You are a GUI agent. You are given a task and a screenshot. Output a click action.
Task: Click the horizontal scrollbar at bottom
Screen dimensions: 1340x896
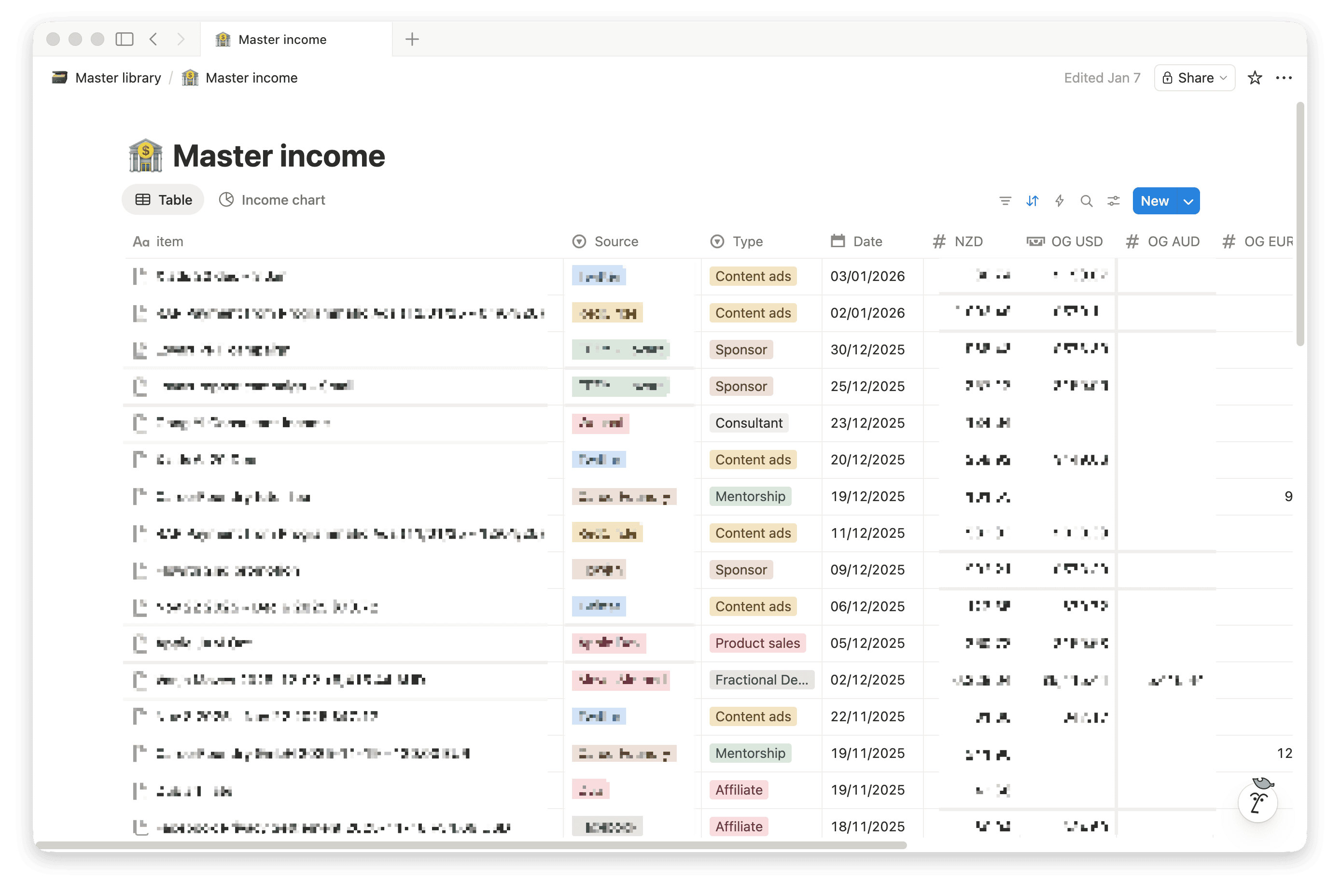pos(470,845)
